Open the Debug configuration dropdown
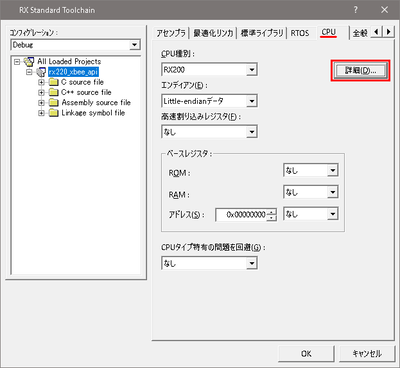This screenshot has height=368, width=400. (134, 45)
